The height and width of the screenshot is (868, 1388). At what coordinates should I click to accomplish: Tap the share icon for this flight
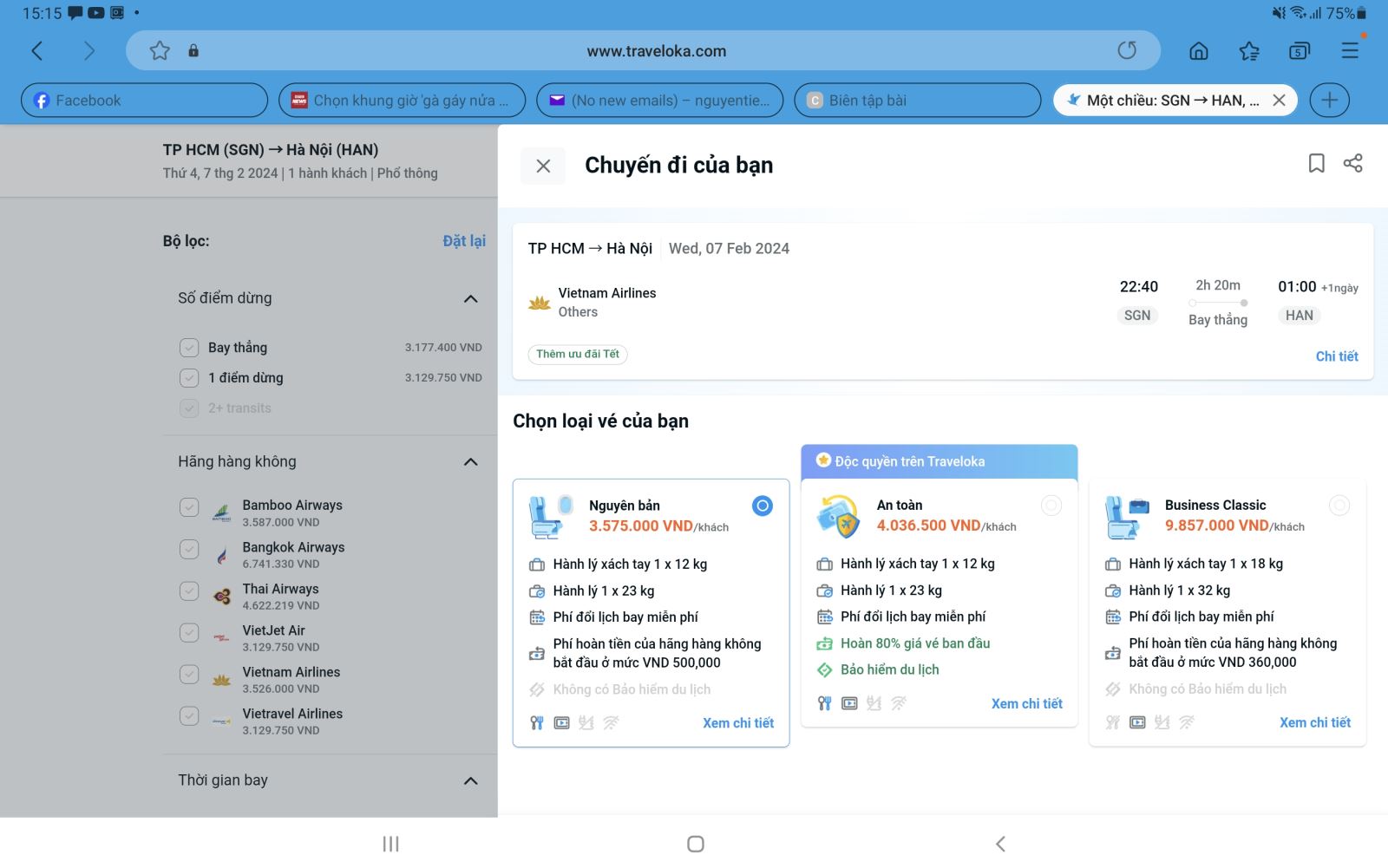(x=1352, y=163)
